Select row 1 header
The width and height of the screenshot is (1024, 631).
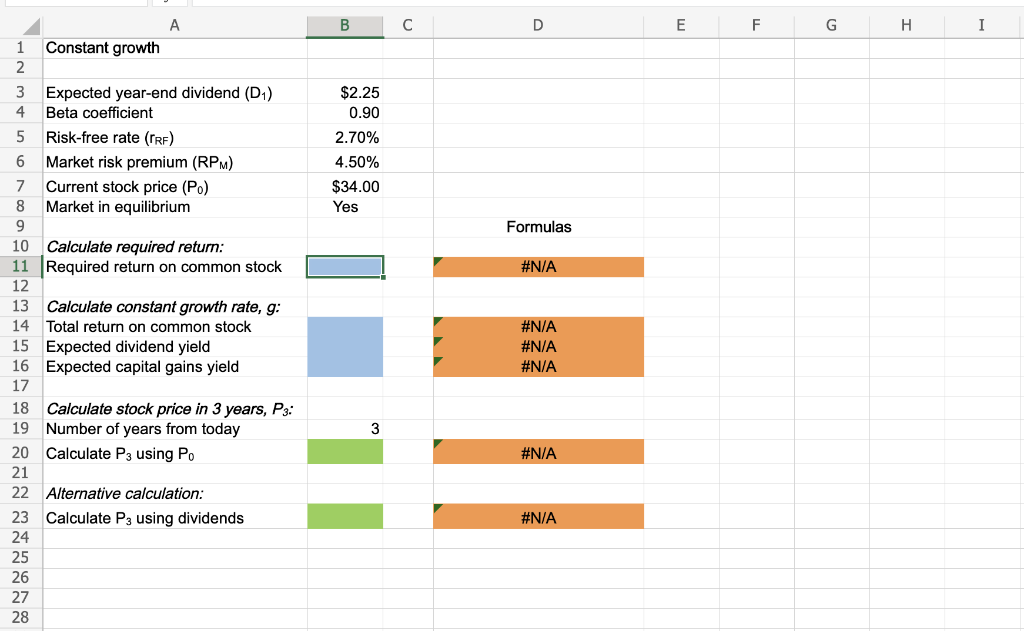point(20,47)
